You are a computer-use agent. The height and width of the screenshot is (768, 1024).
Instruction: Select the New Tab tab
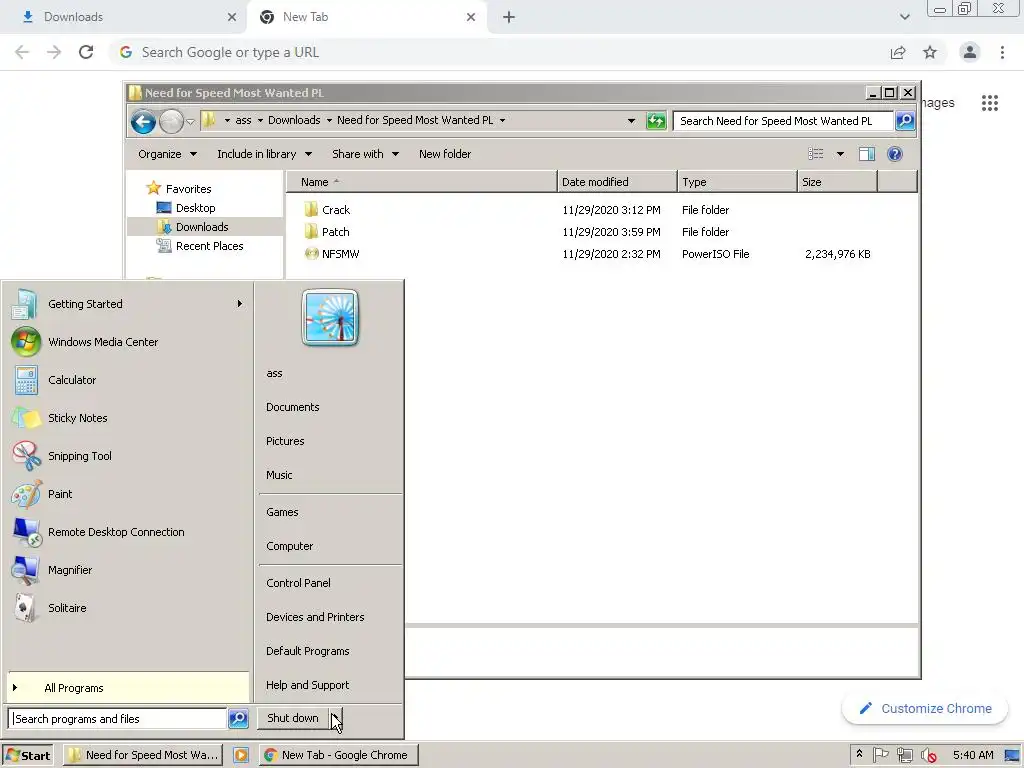click(366, 17)
